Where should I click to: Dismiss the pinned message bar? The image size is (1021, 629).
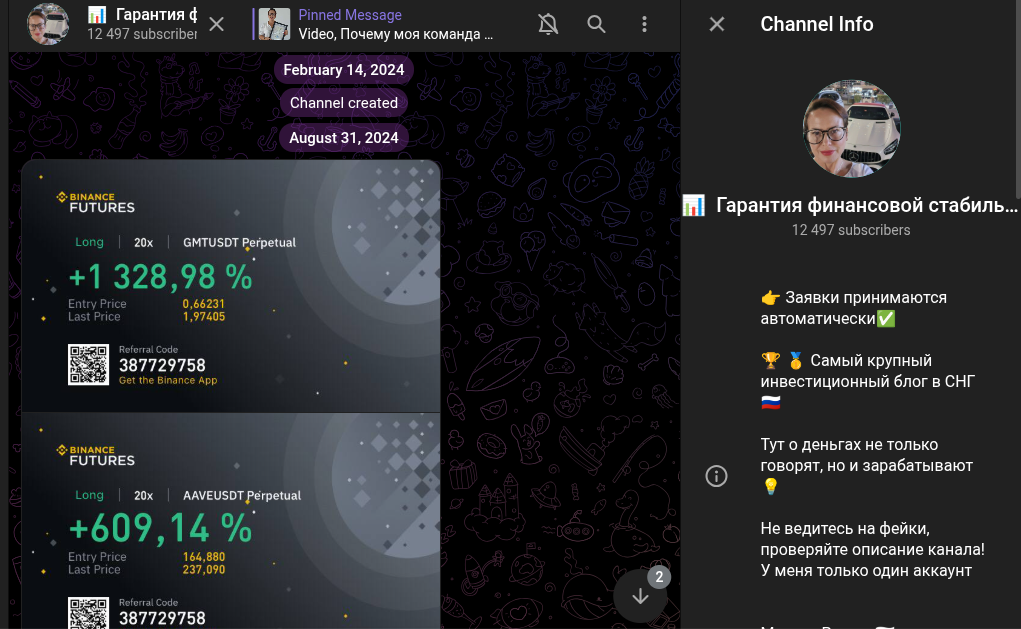(217, 24)
